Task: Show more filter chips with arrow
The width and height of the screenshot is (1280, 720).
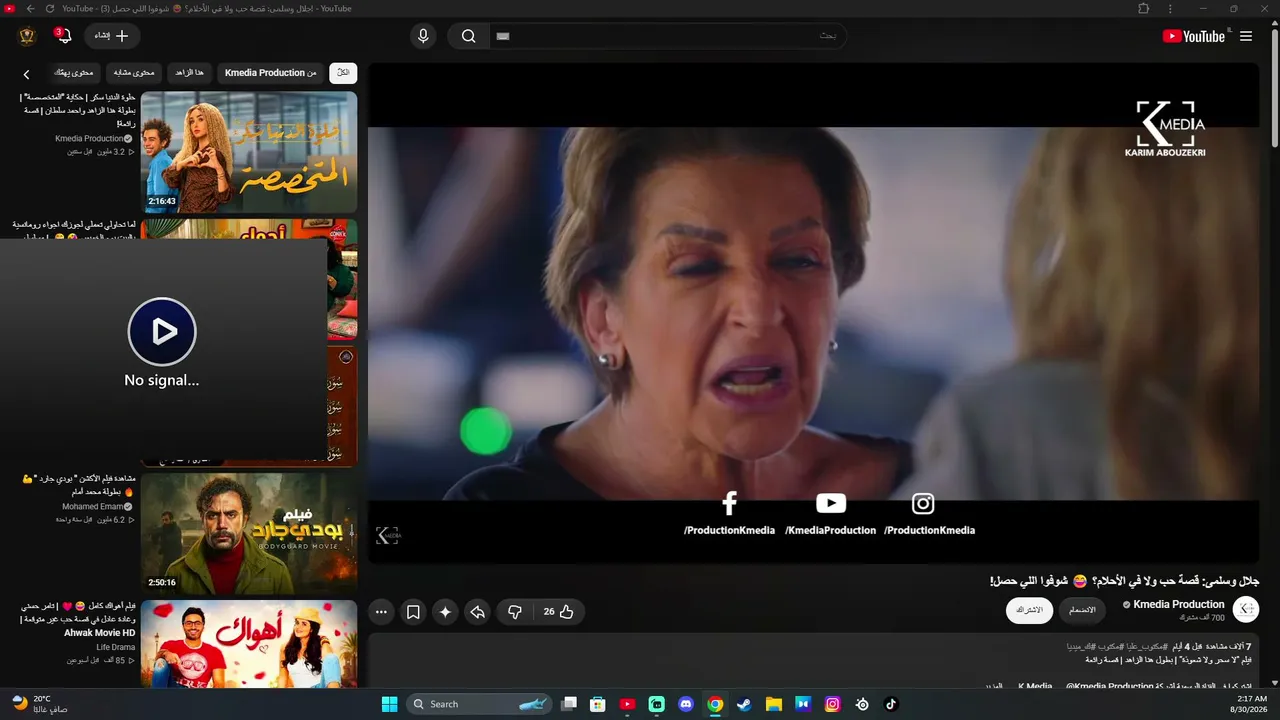Action: (x=27, y=74)
